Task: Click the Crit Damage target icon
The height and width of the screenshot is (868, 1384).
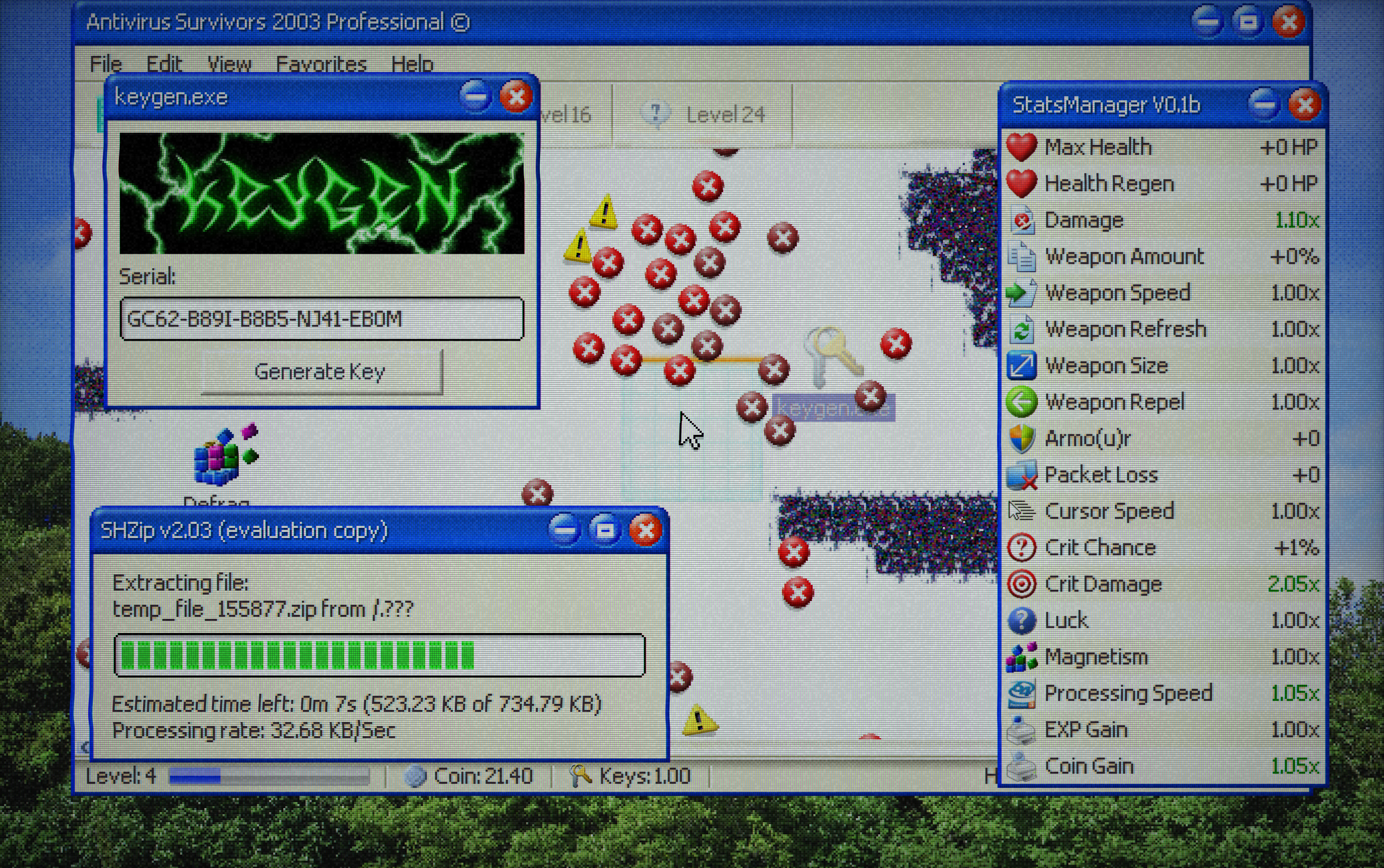Action: (1021, 584)
